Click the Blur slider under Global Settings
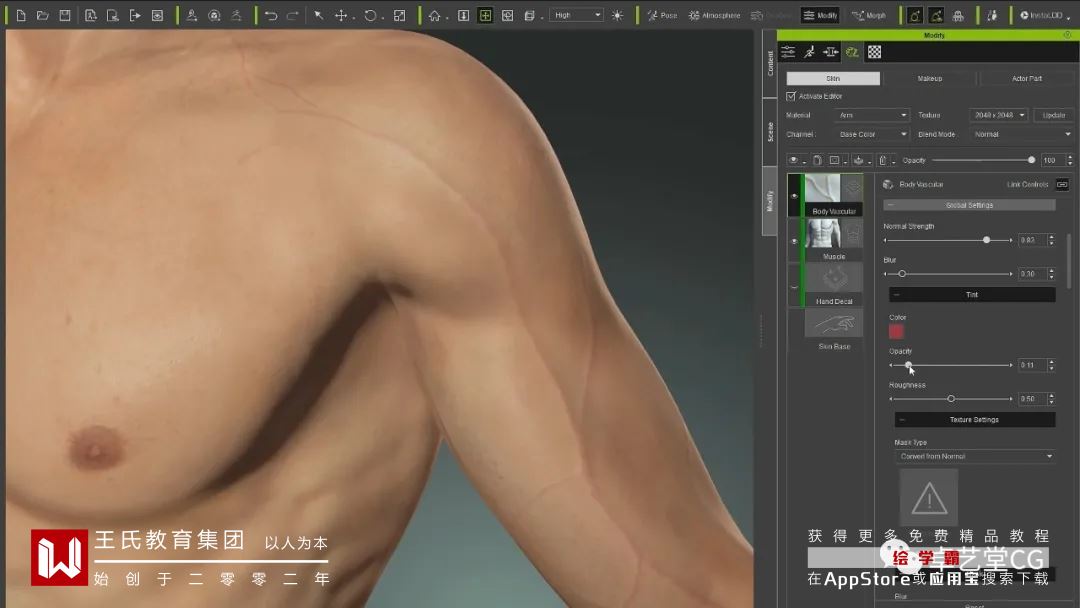The width and height of the screenshot is (1080, 608). click(948, 274)
